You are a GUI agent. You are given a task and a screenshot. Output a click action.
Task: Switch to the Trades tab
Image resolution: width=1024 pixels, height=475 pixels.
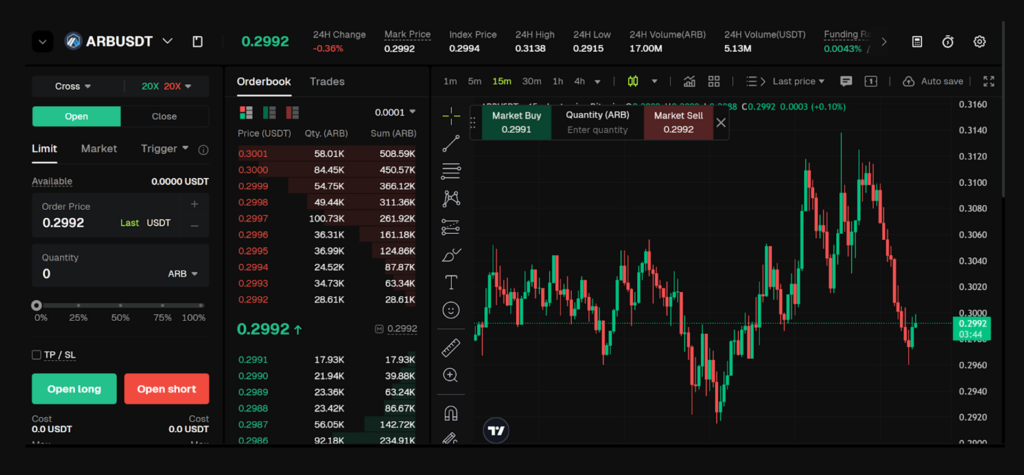[327, 82]
